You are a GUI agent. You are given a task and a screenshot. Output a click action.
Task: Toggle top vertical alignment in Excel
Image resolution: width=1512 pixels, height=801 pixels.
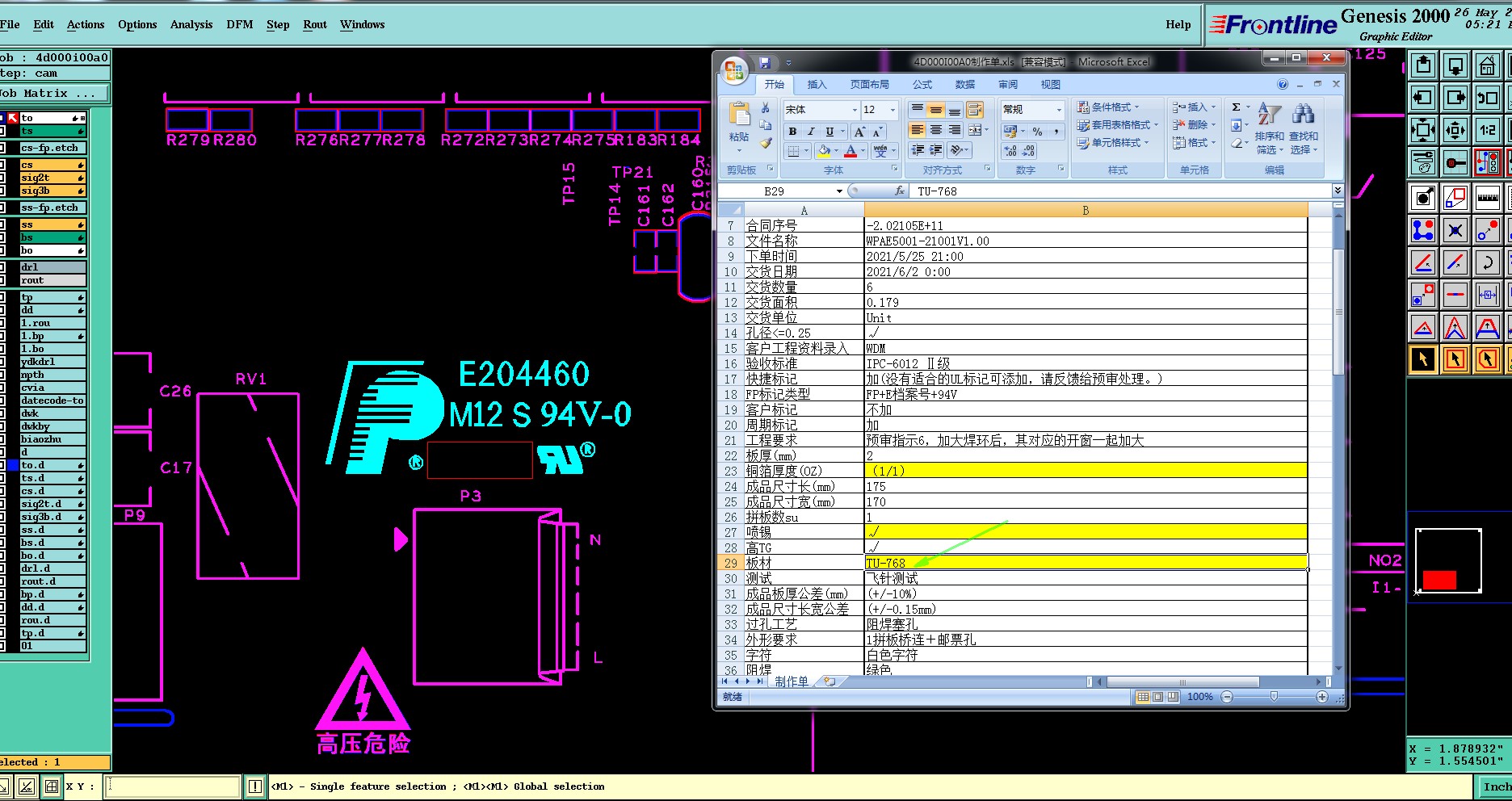click(918, 110)
